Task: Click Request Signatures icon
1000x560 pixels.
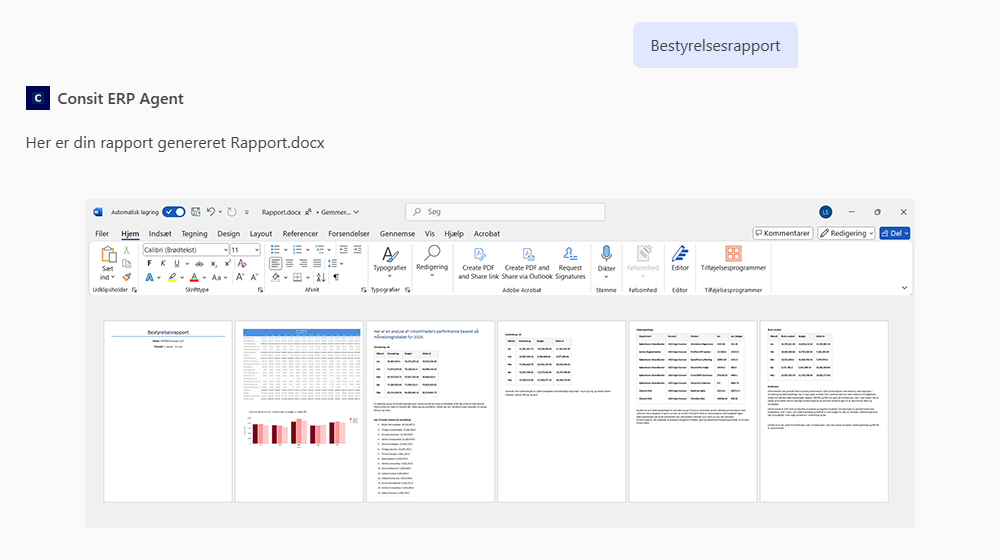Action: pyautogui.click(x=570, y=263)
